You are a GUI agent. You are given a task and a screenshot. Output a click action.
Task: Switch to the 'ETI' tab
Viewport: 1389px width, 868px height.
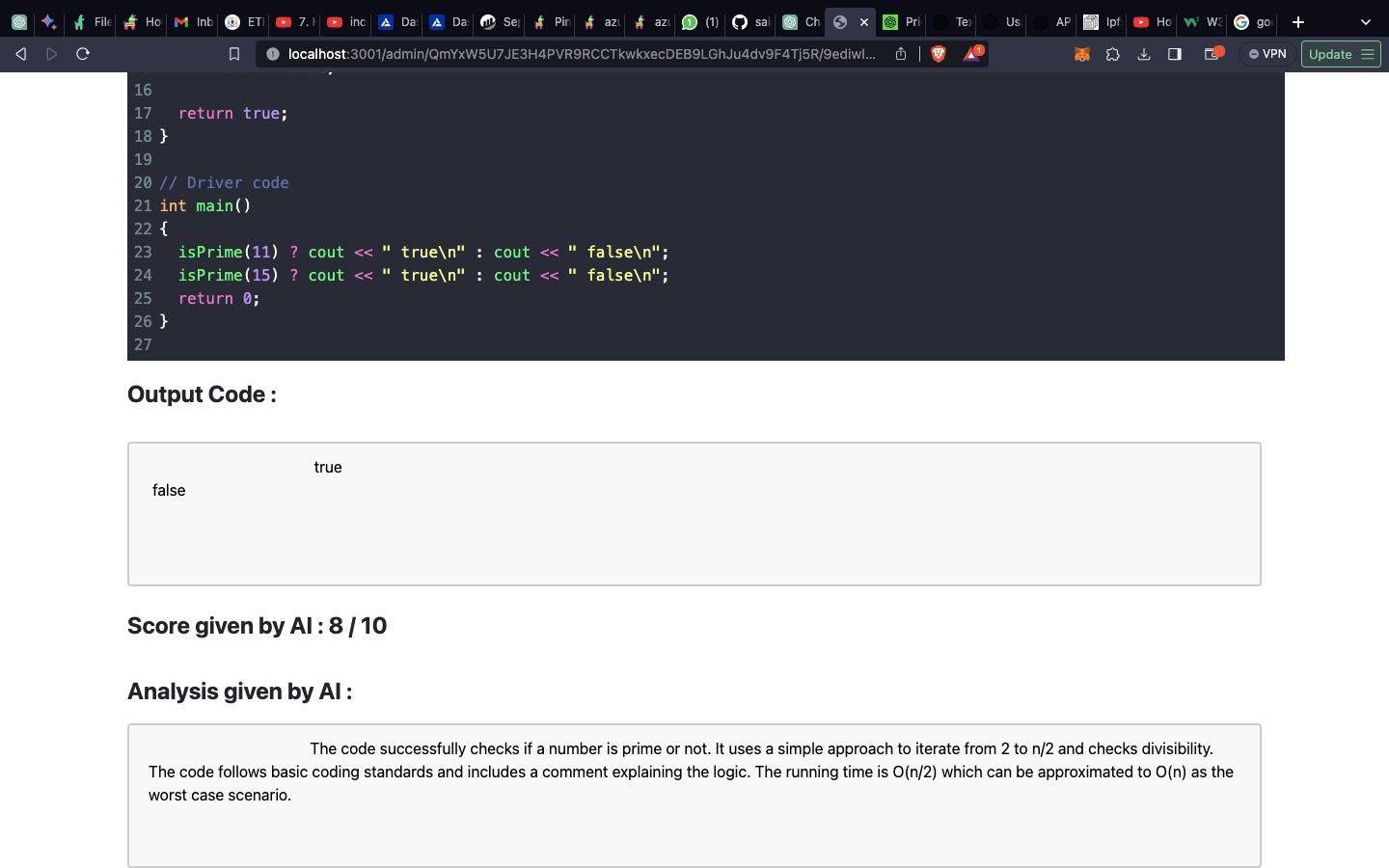(244, 21)
